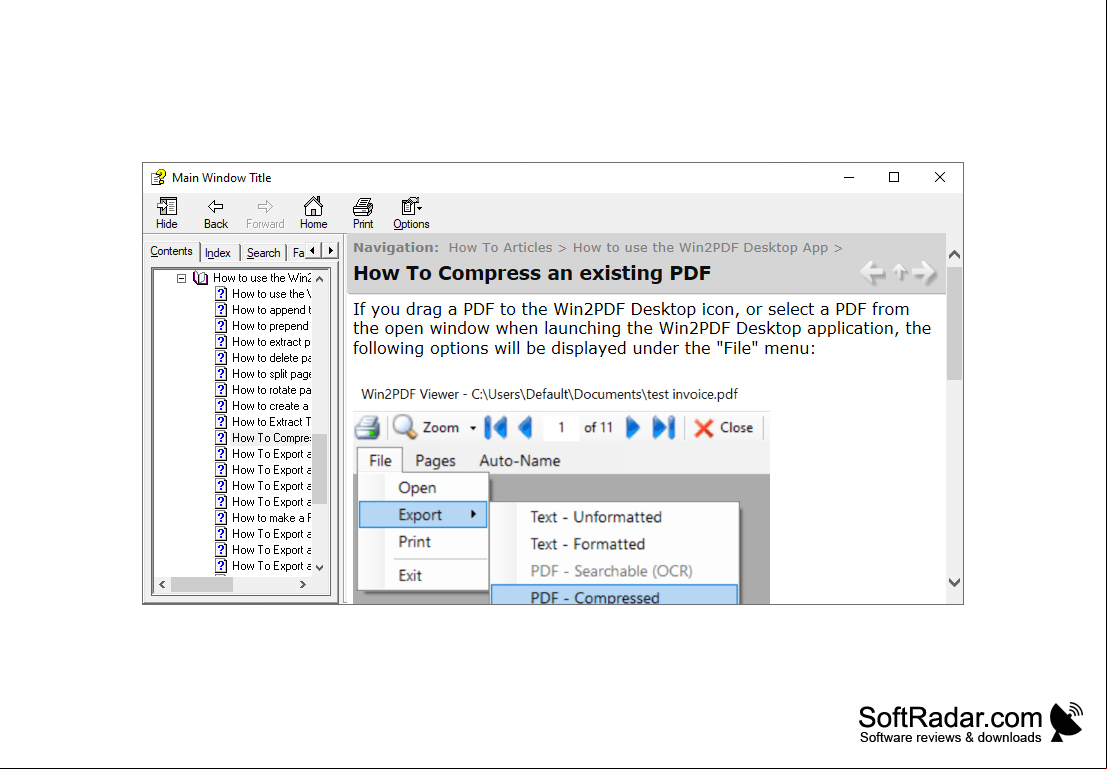Image resolution: width=1107 pixels, height=769 pixels.
Task: Go up one level using the header's up arrow
Action: [899, 272]
